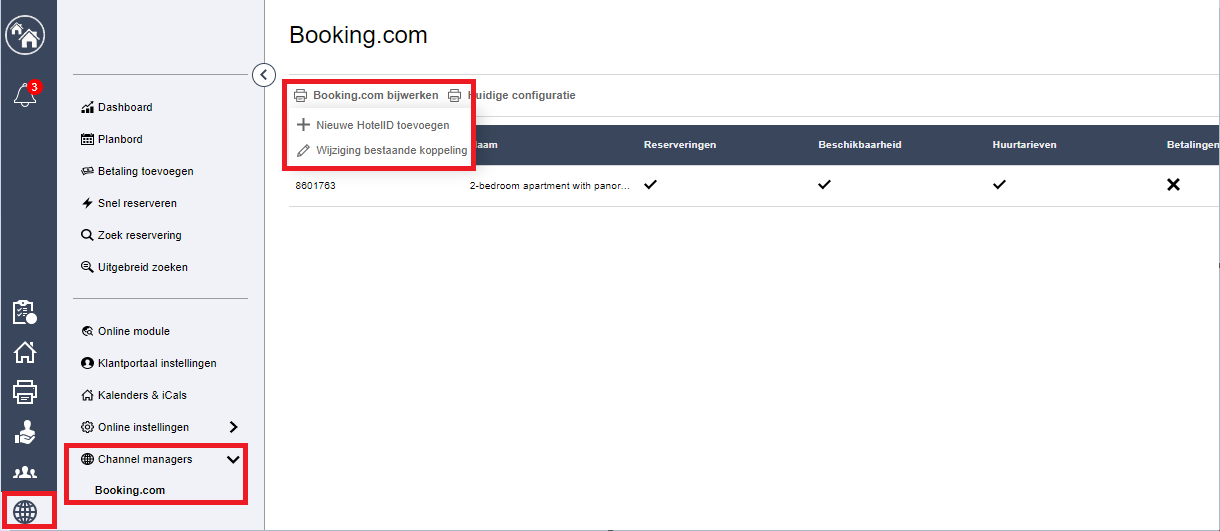Click the Online instellingen menu label
Image resolution: width=1220 pixels, height=531 pixels.
pos(143,427)
